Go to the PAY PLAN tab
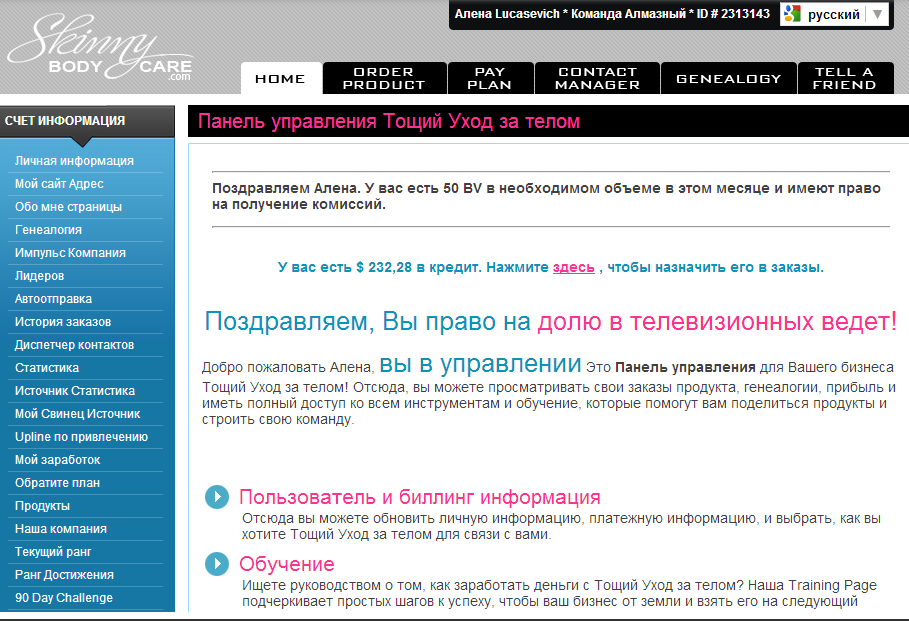Viewport: 909px width, 621px height. 489,78
